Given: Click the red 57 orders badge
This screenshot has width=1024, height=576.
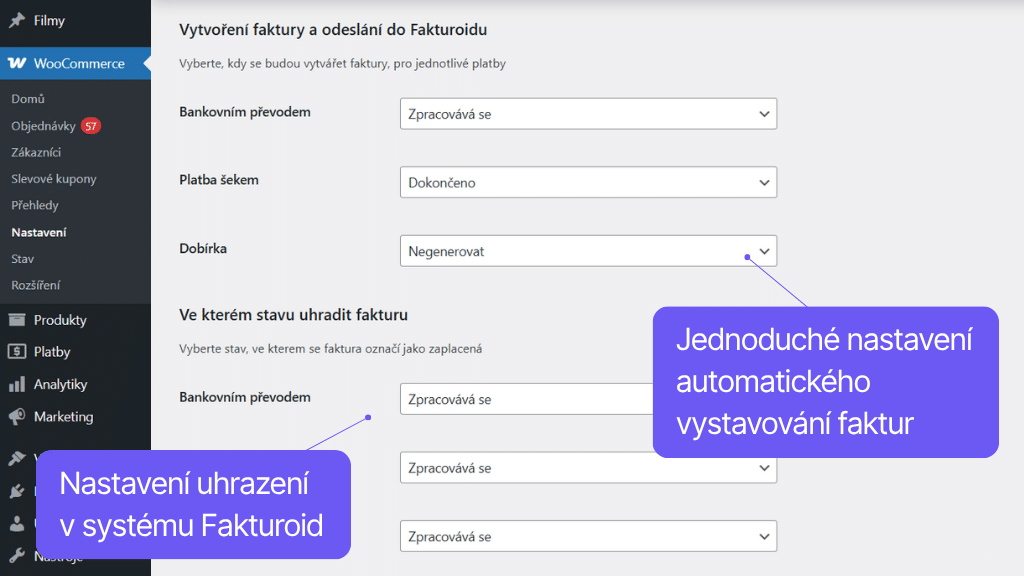Looking at the screenshot, I should pos(91,126).
